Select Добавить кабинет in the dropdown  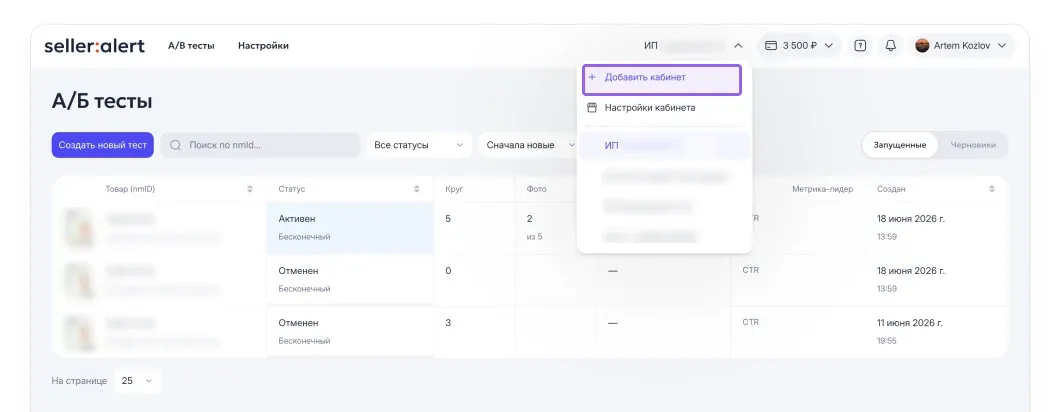click(x=662, y=80)
